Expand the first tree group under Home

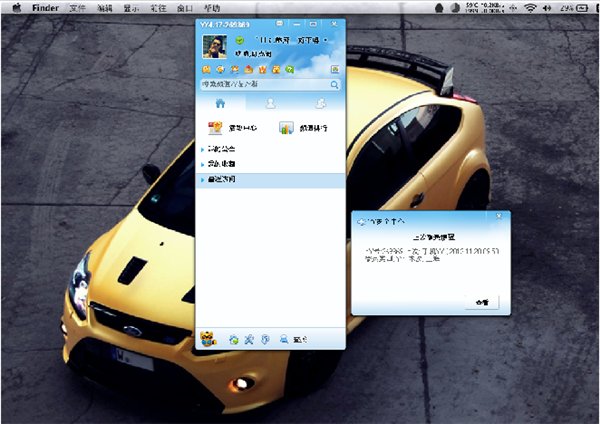click(270, 149)
